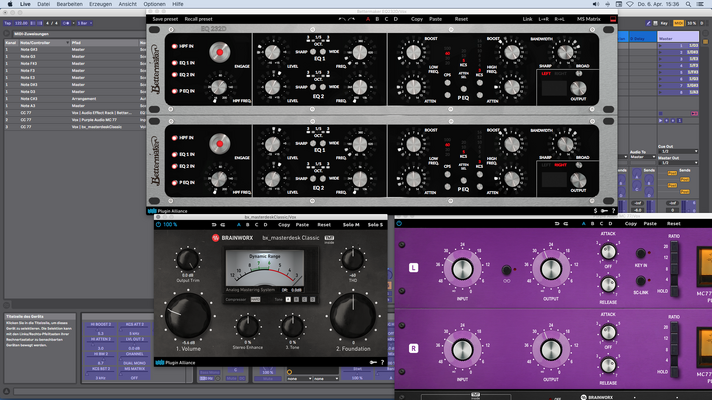Image resolution: width=712 pixels, height=400 pixels.
Task: Toggle EQ 1 IN on the upper EQ unit
Action: tap(174, 63)
